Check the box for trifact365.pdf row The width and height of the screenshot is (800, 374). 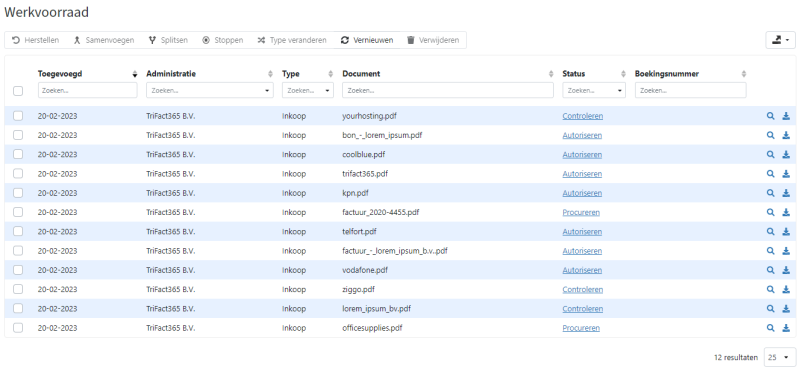(18, 173)
